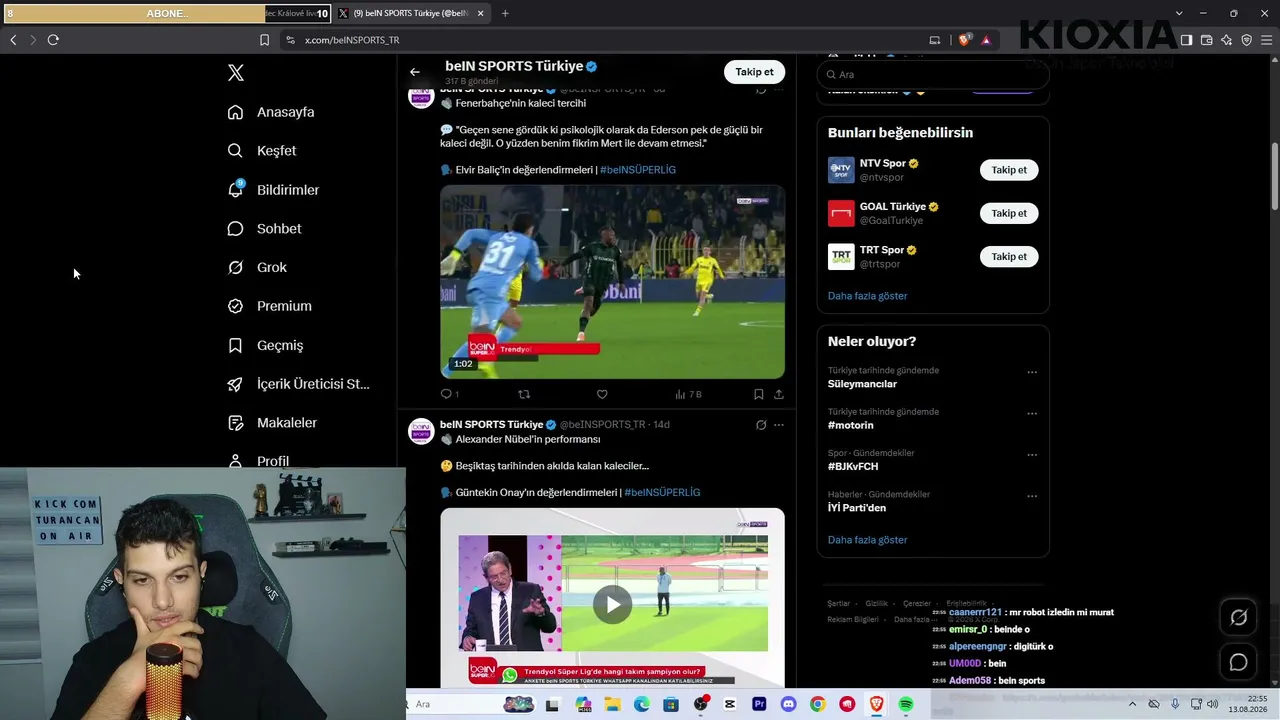Open Brave main hamburger menu
The height and width of the screenshot is (720, 1280).
[x=1266, y=40]
